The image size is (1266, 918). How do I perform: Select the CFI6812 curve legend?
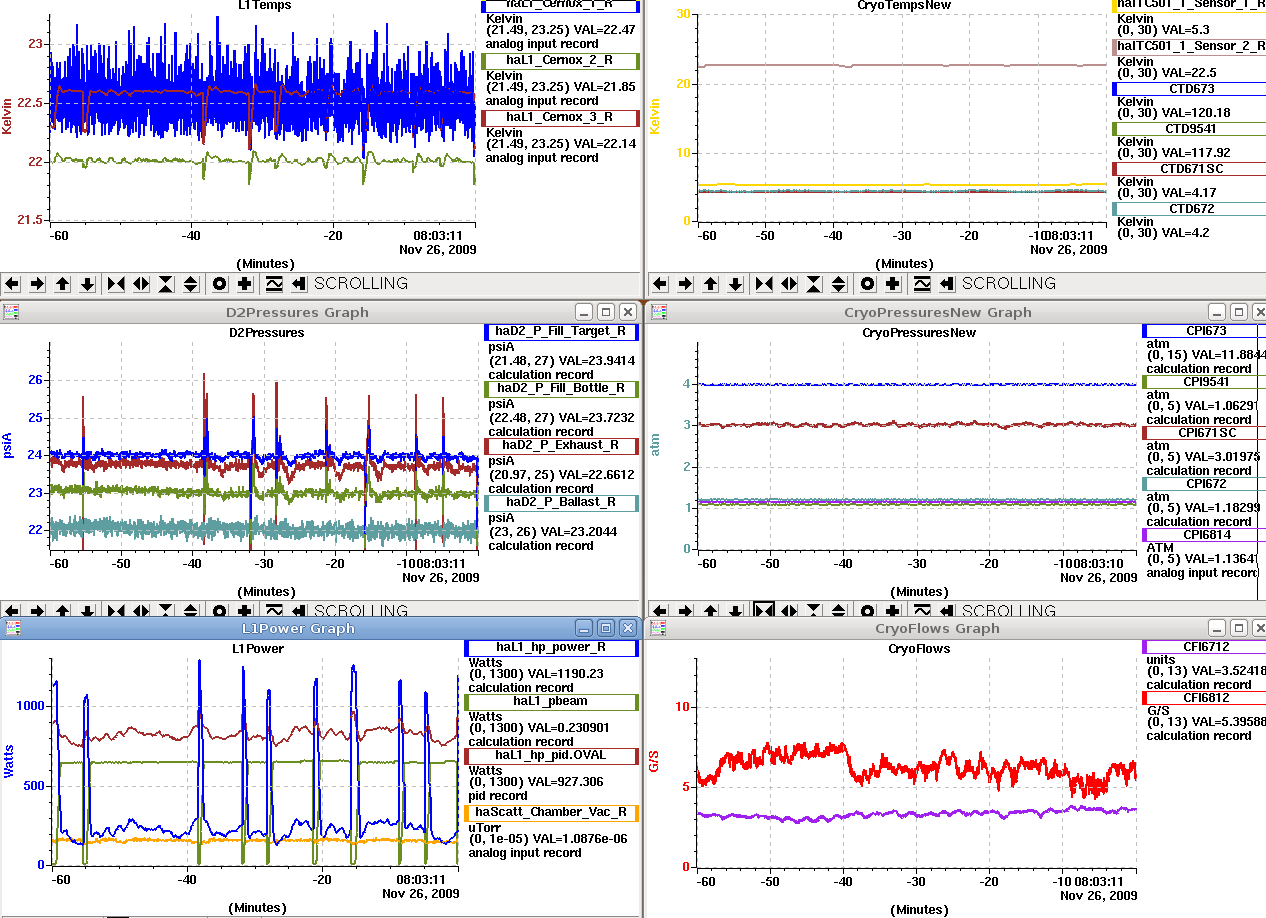(x=1204, y=697)
